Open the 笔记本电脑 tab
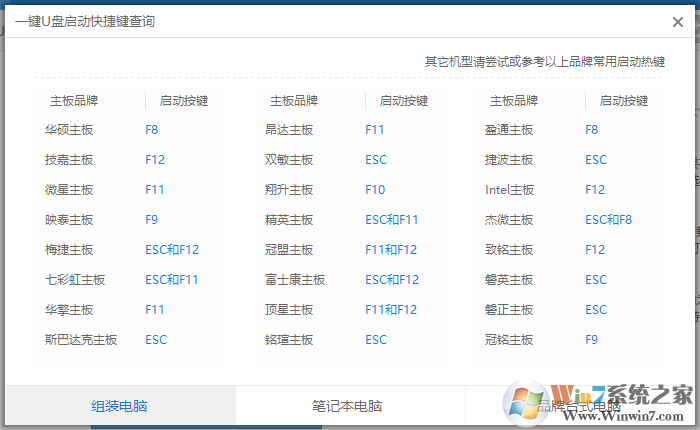This screenshot has height=430, width=700. 346,406
